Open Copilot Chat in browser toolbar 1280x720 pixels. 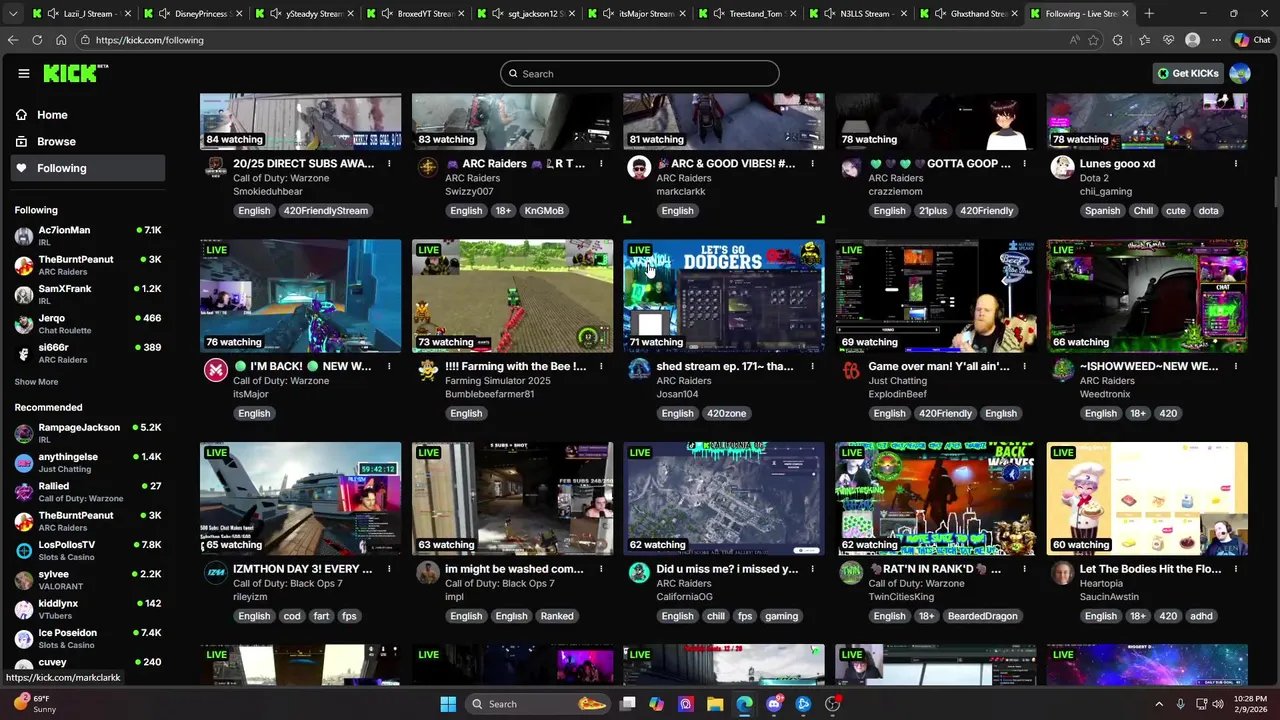[1252, 40]
